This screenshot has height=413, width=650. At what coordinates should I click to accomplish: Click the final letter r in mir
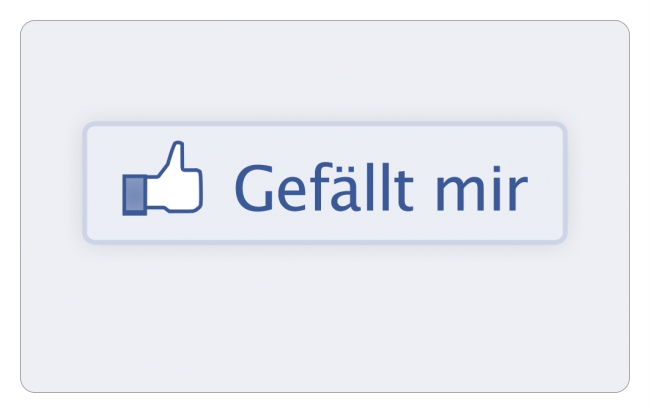(518, 193)
